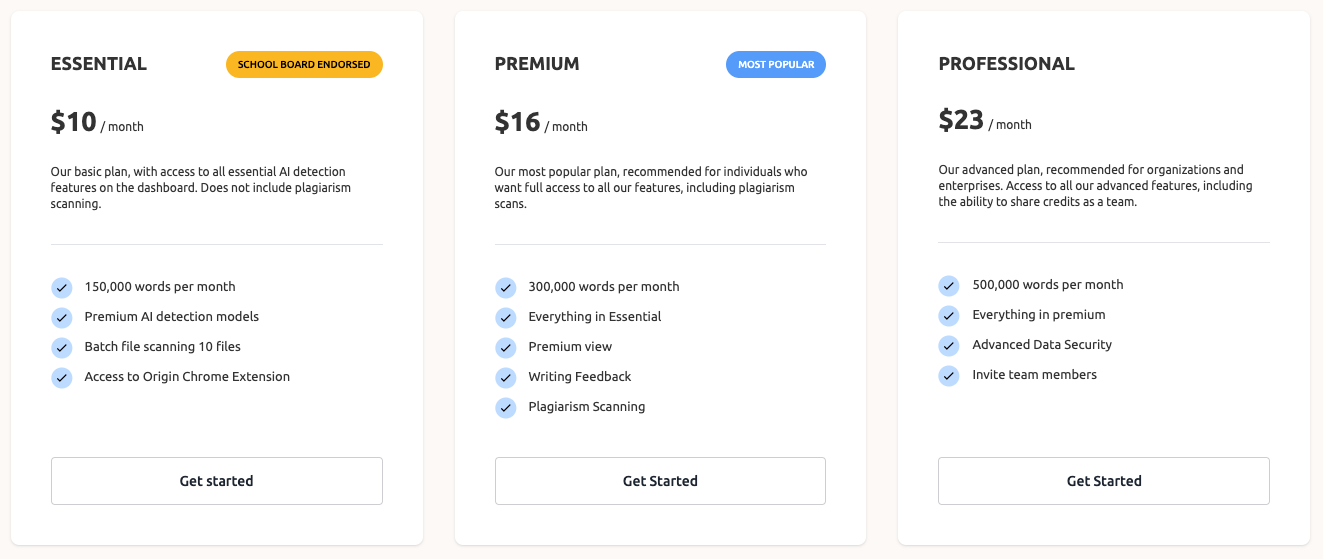Click checkmark next to Advanced Data Security
The height and width of the screenshot is (559, 1323).
[949, 346]
